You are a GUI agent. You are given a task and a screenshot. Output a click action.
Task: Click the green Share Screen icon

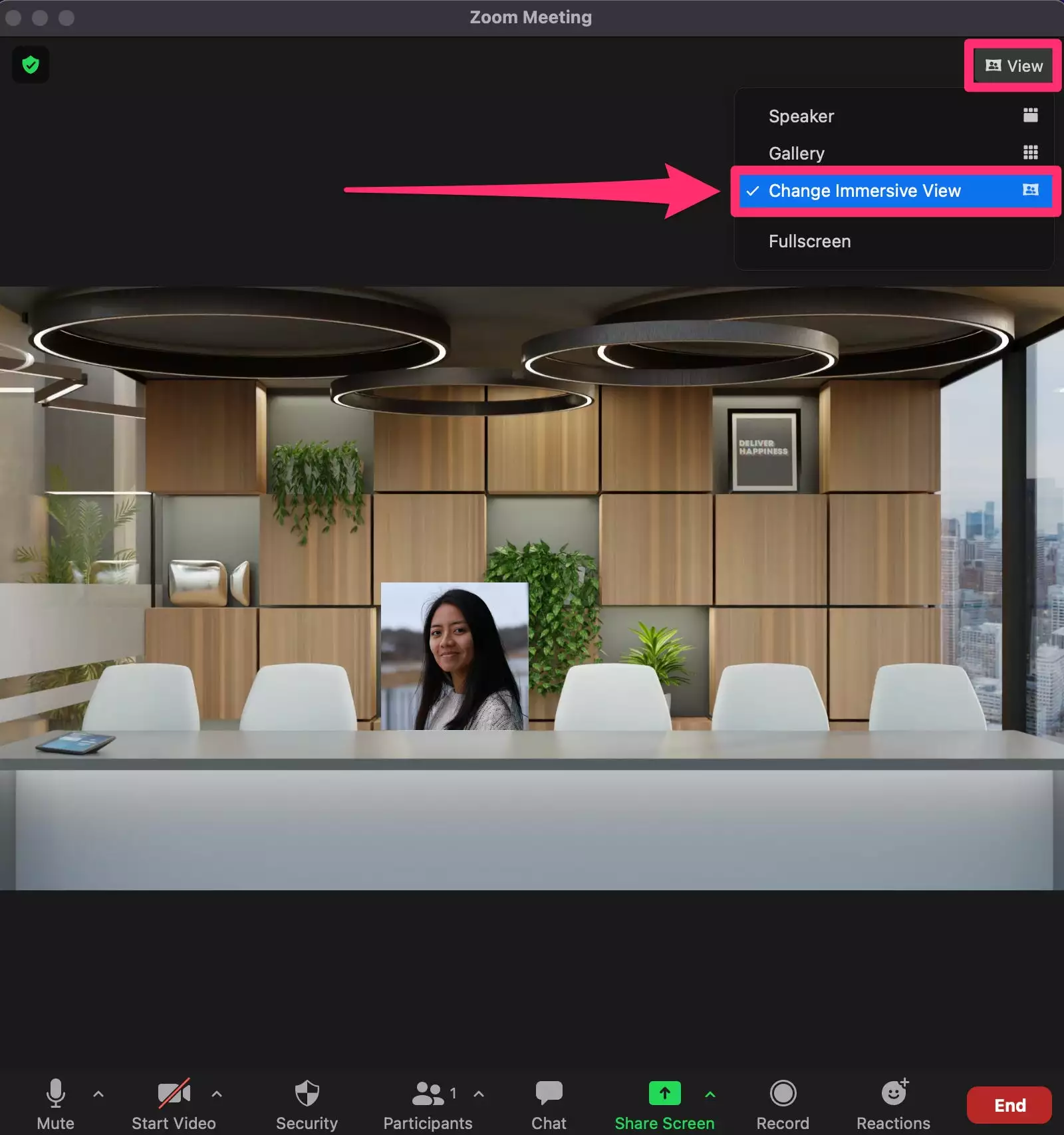click(x=664, y=1093)
